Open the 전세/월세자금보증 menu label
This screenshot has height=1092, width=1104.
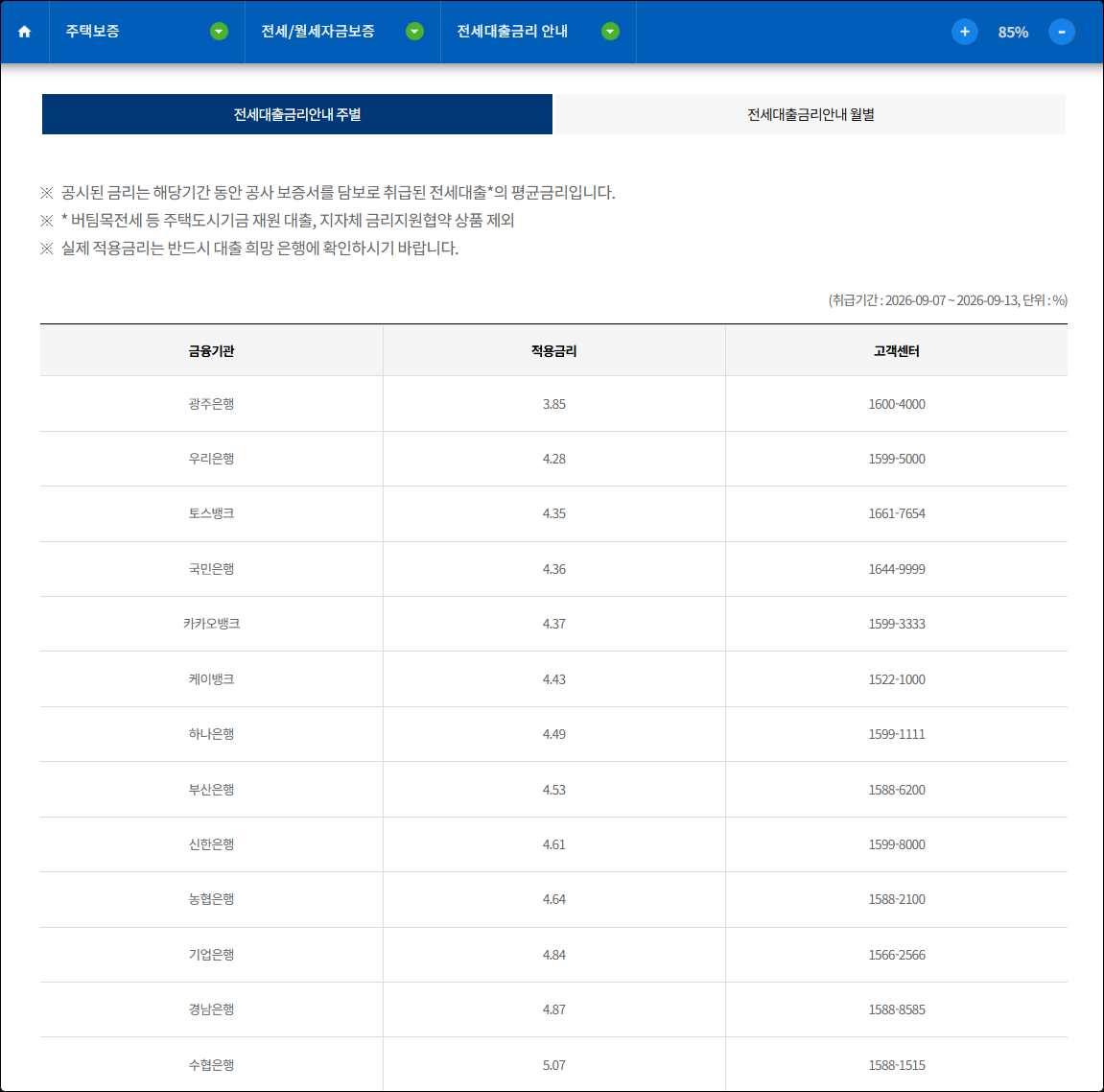pos(317,32)
